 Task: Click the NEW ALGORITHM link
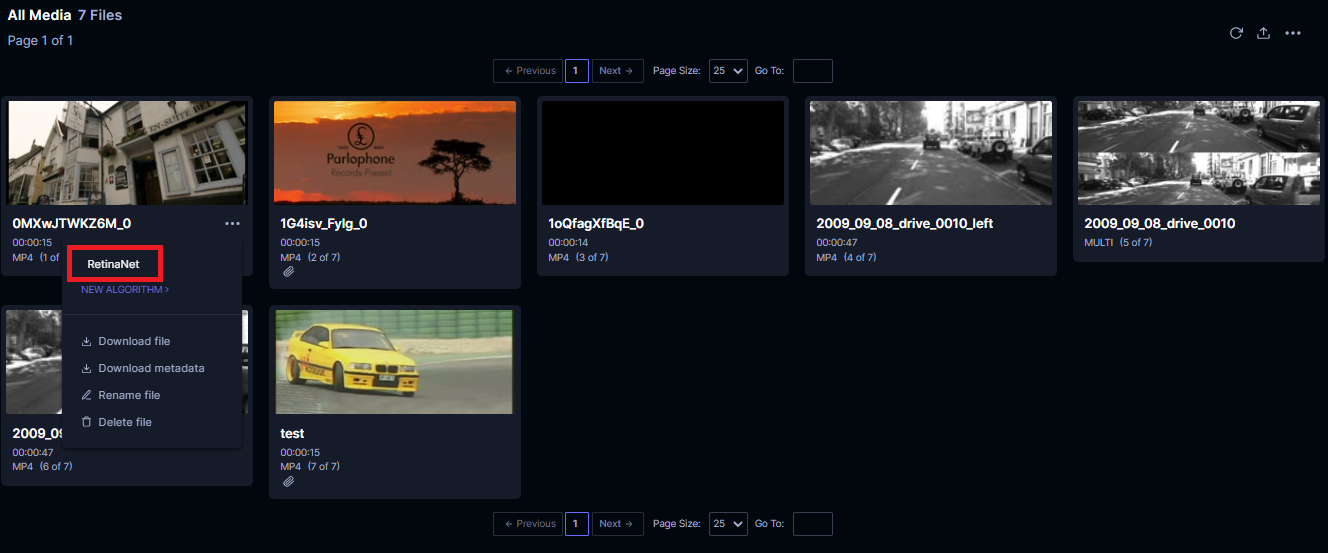(125, 290)
